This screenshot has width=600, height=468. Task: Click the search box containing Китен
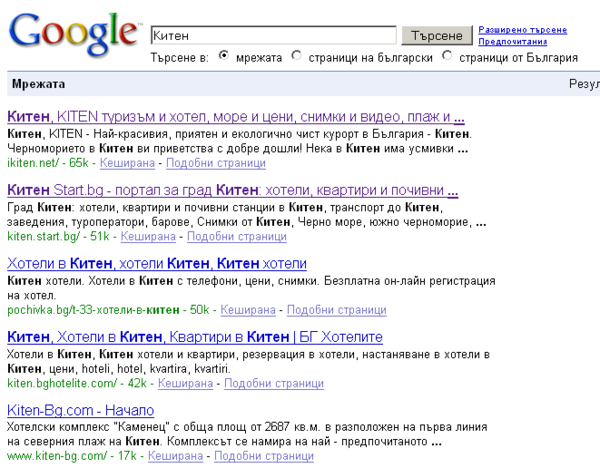tap(274, 36)
